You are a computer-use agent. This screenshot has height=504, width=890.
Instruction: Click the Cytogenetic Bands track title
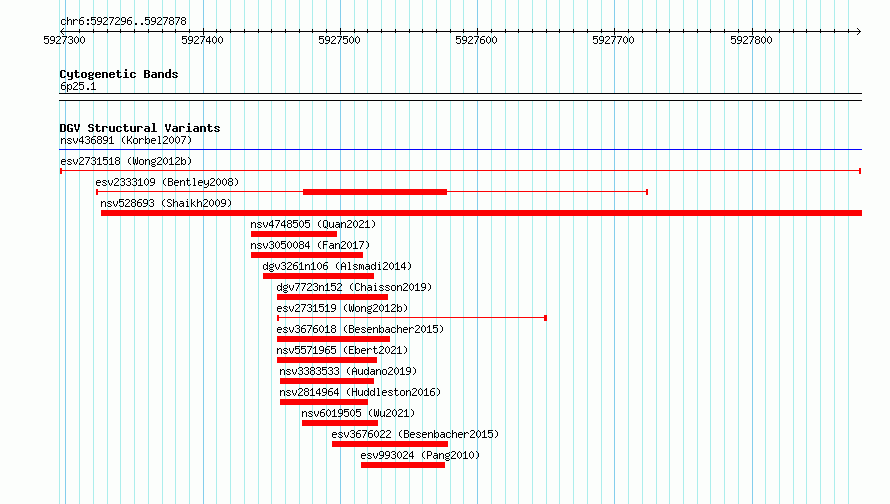coord(119,74)
